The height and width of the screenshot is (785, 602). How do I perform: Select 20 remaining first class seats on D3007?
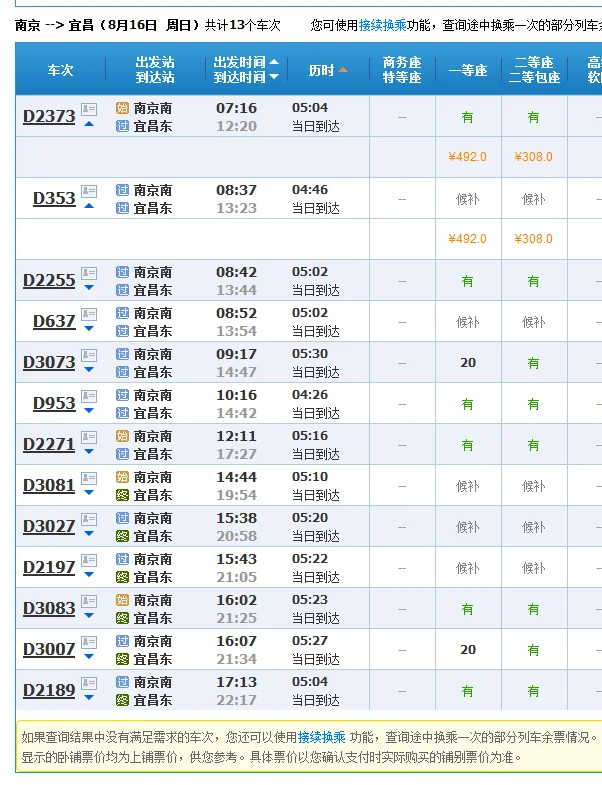(468, 649)
